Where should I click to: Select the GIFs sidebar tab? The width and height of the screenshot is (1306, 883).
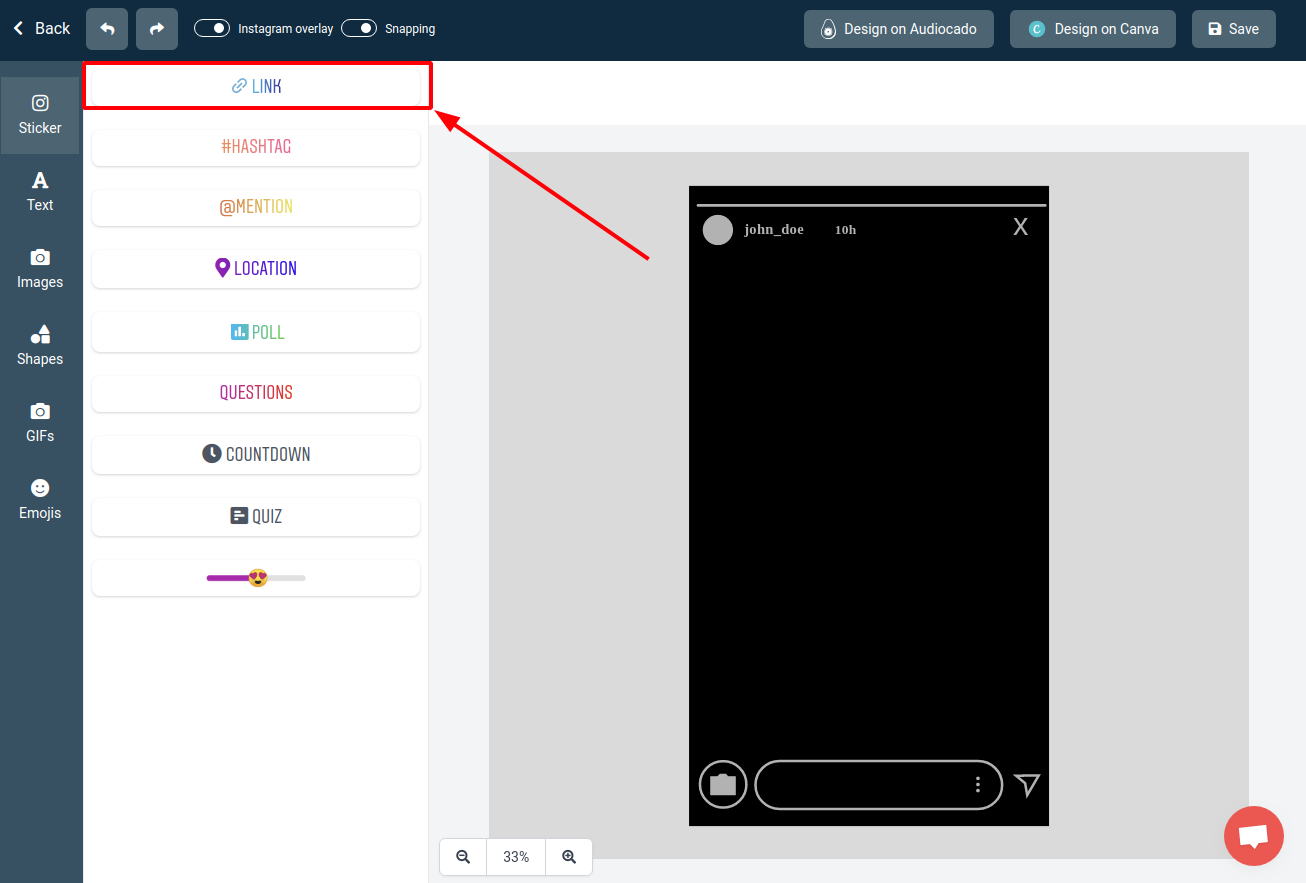tap(40, 422)
